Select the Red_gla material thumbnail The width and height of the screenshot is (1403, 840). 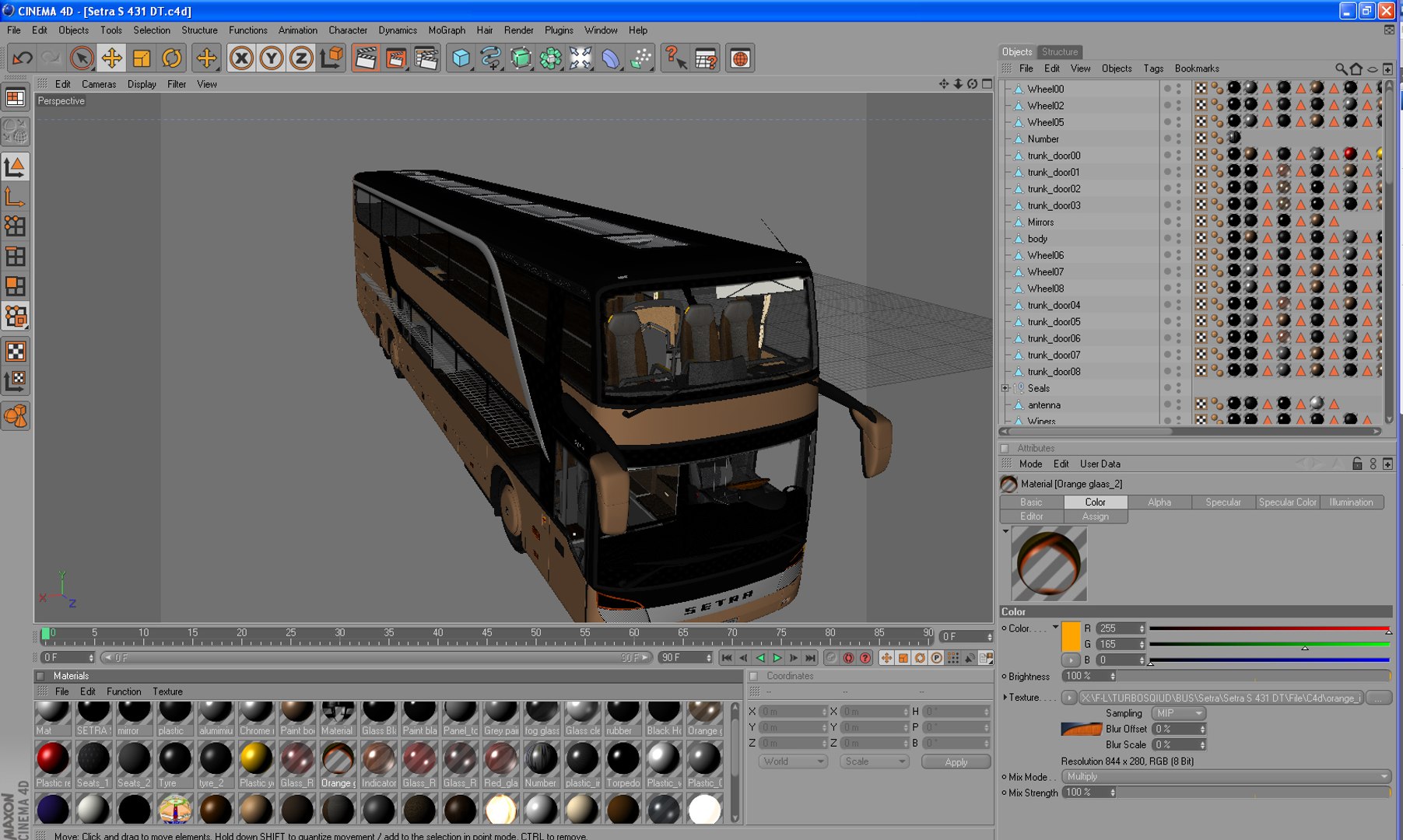[500, 765]
